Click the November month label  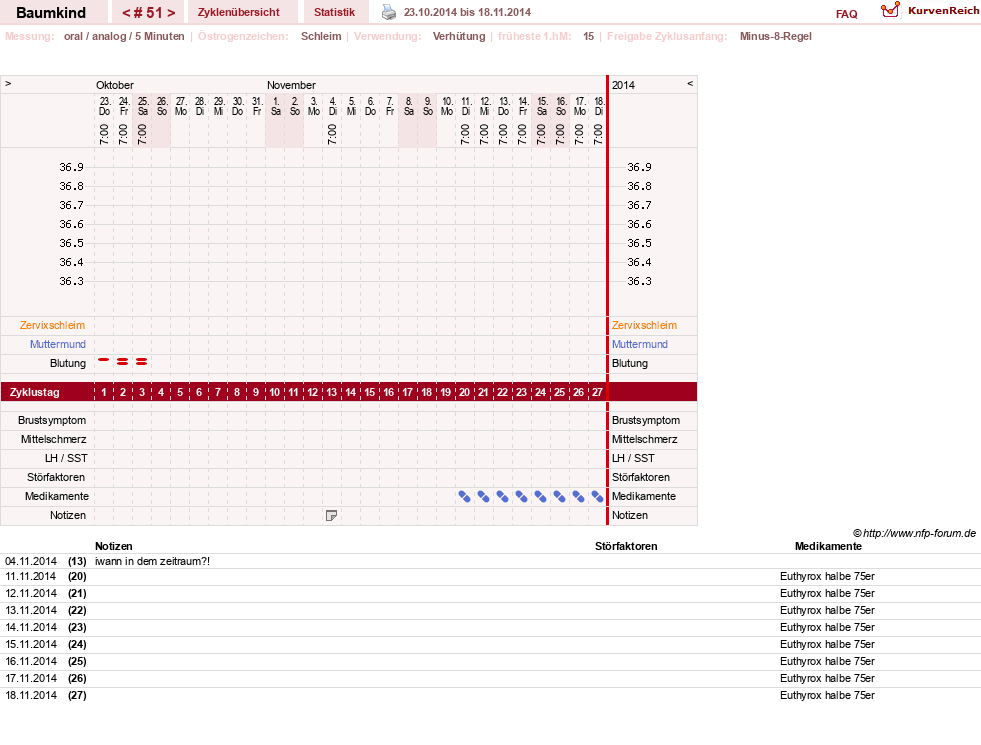pos(291,85)
